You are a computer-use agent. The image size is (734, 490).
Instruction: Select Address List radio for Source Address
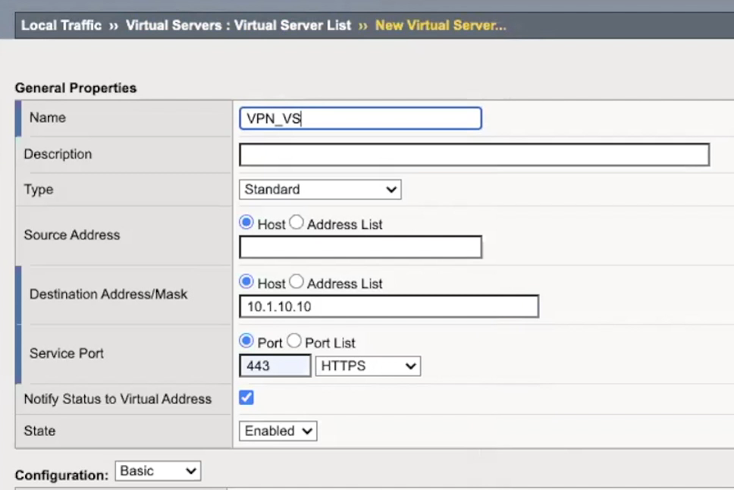[x=297, y=224]
